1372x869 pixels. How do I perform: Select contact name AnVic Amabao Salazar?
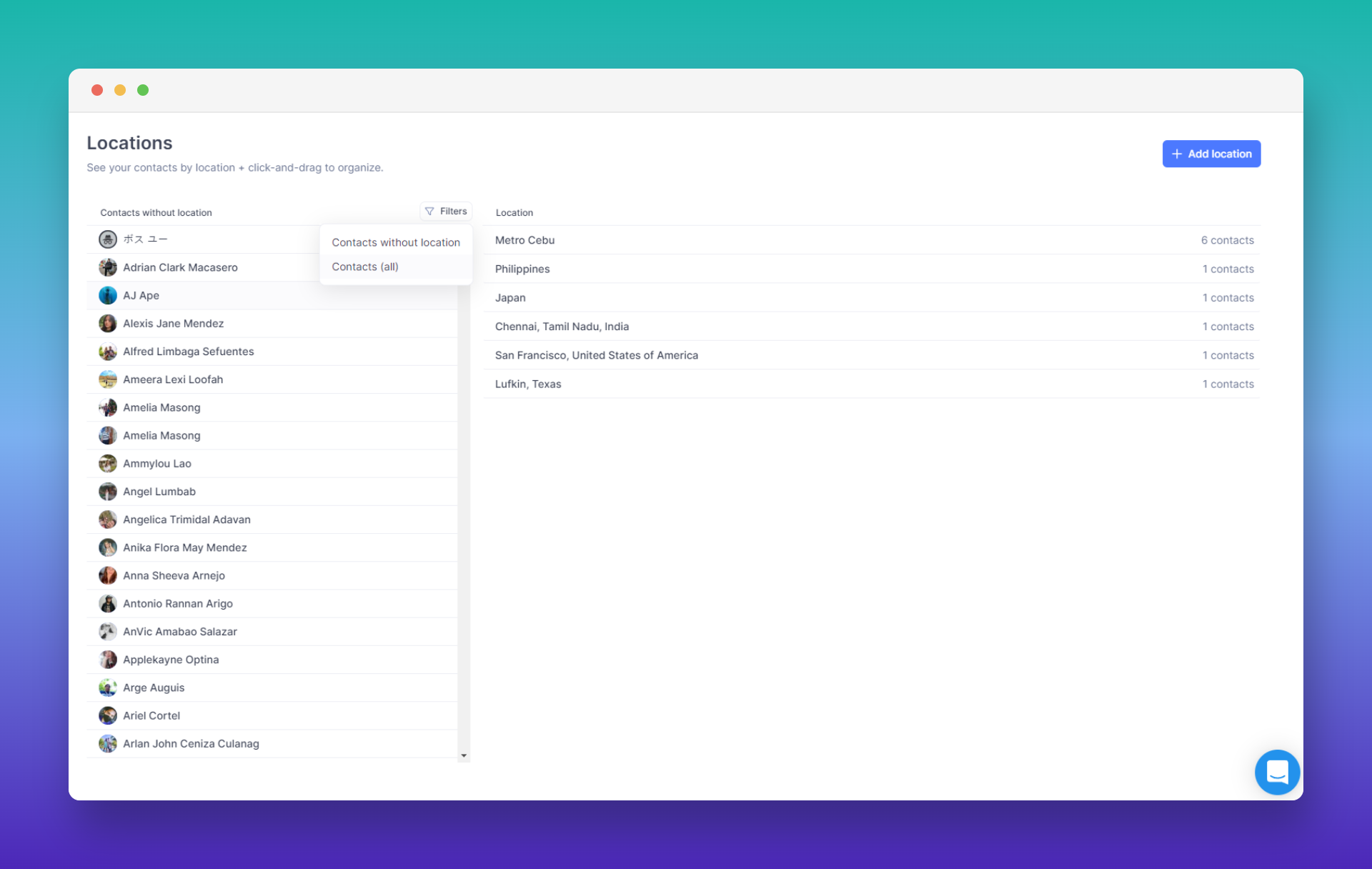[179, 632]
